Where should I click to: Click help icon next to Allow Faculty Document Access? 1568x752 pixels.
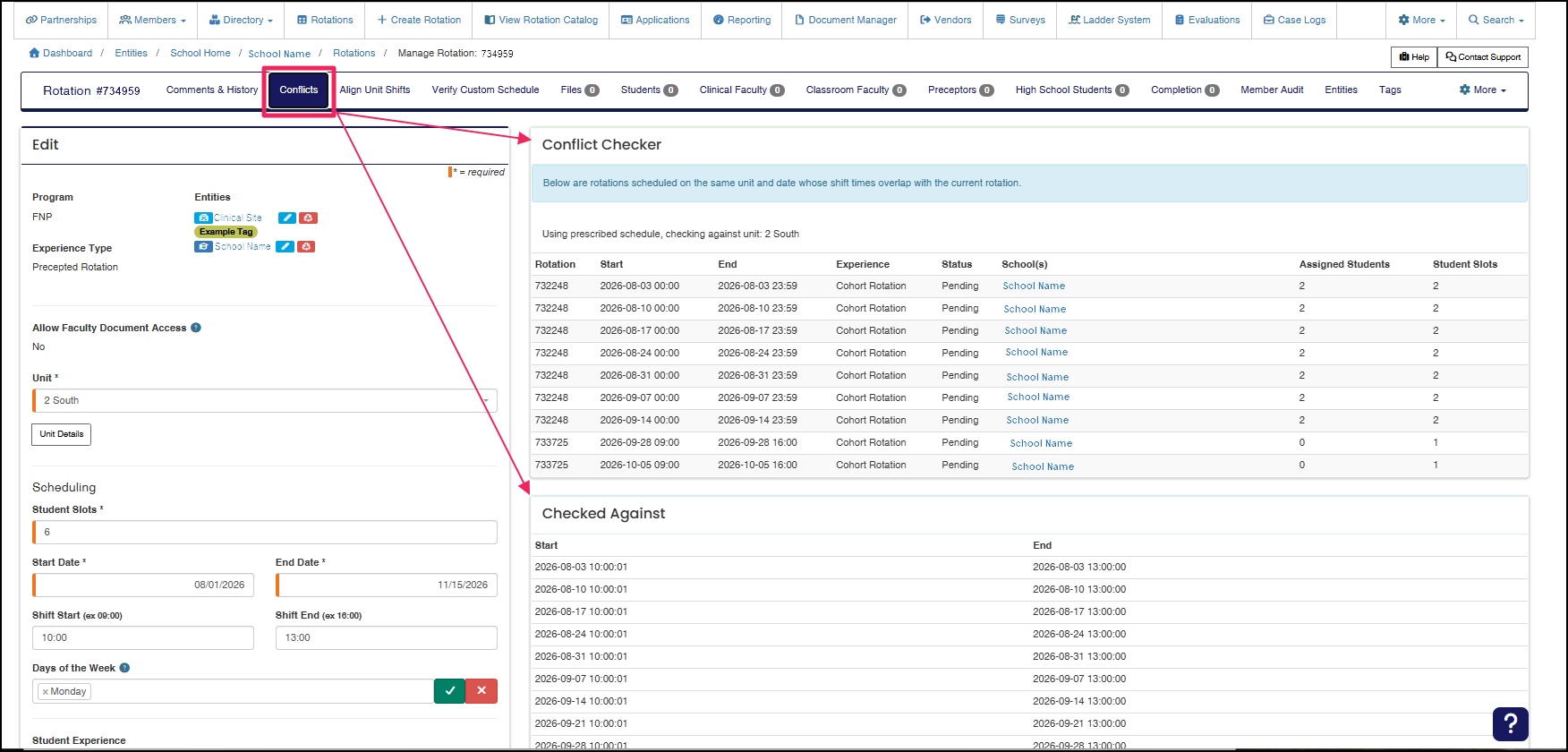[x=196, y=328]
